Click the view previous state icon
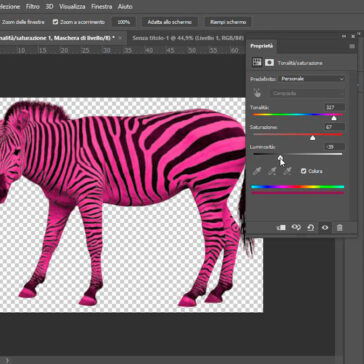The width and height of the screenshot is (364, 364). pos(296,228)
